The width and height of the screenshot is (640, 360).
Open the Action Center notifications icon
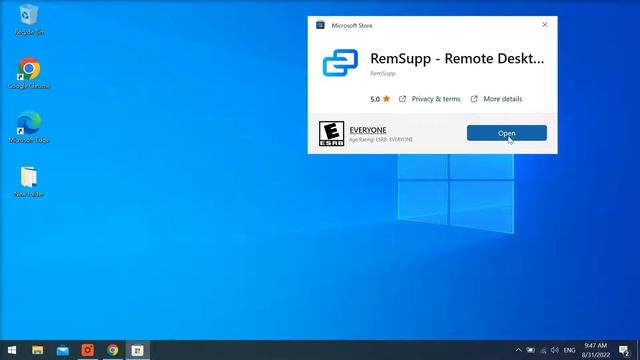click(x=624, y=350)
